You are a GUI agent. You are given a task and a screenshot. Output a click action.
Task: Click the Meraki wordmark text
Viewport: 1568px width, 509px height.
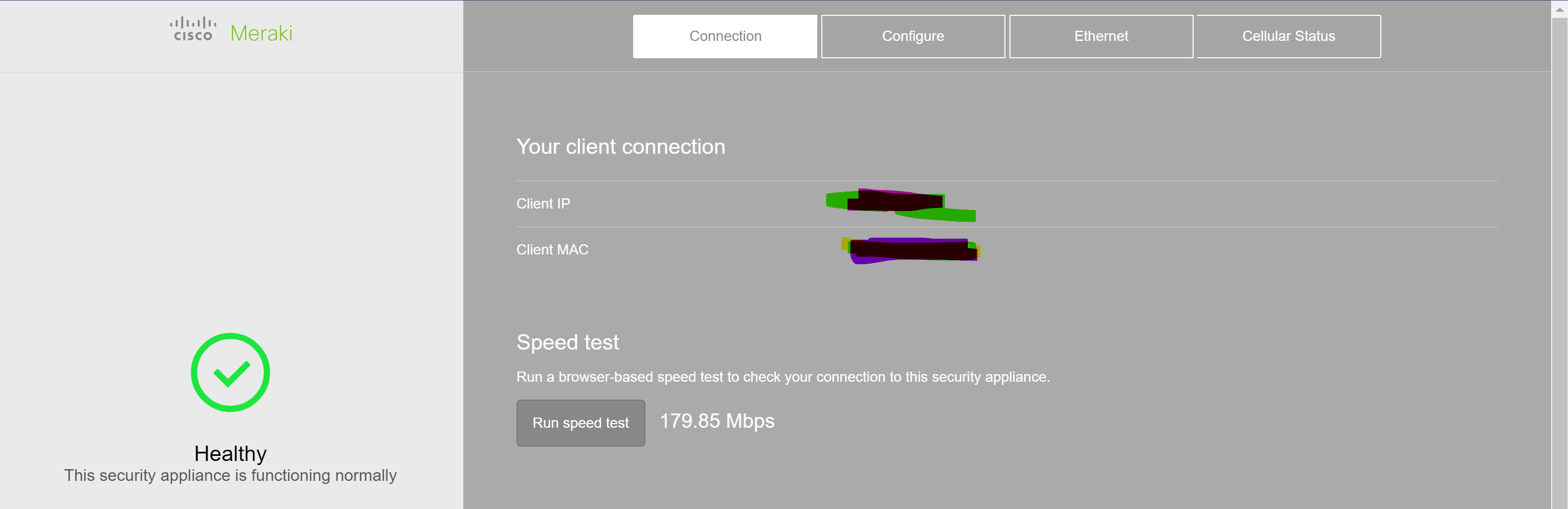(x=263, y=33)
